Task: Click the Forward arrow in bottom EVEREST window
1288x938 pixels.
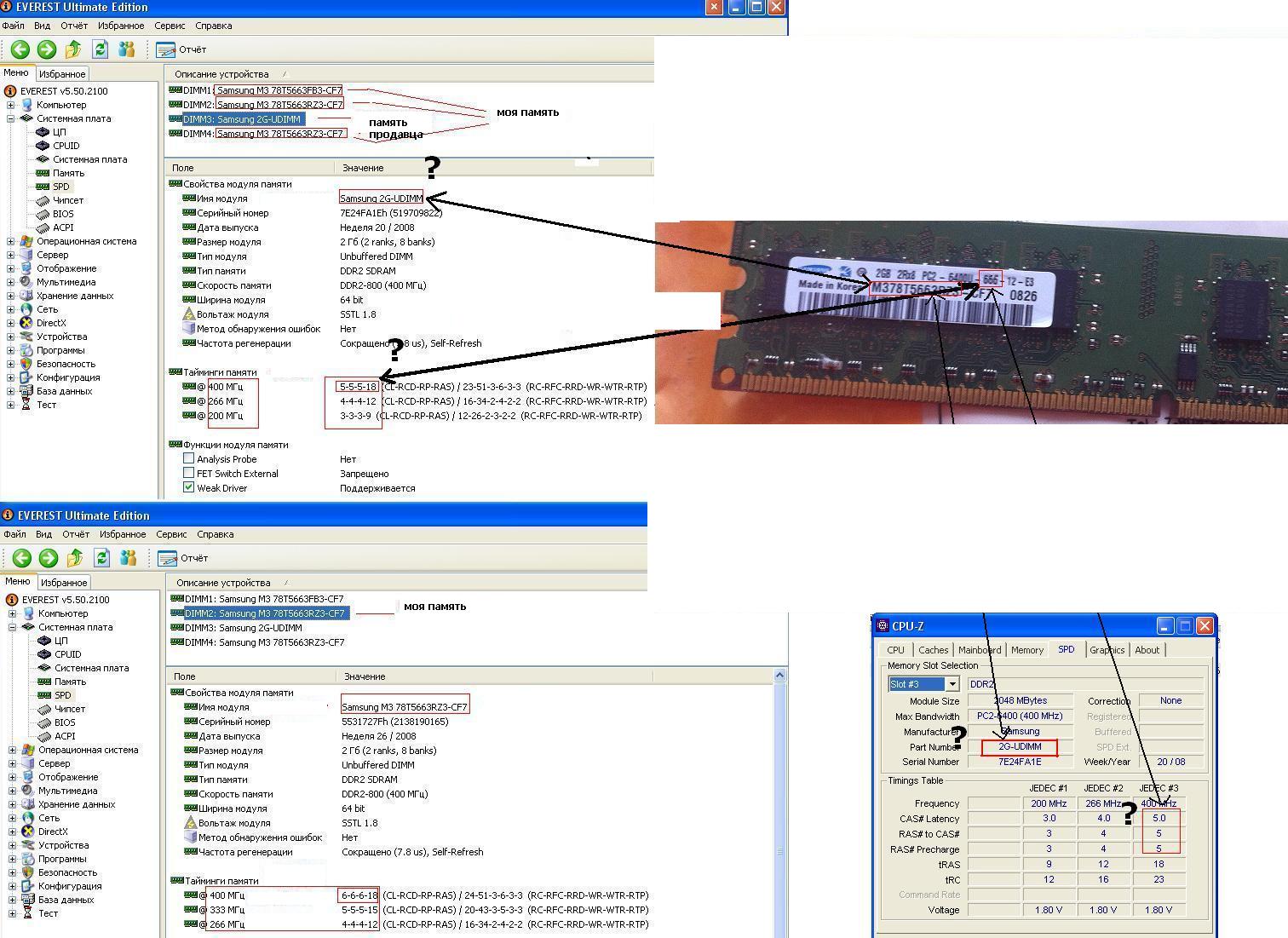Action: point(49,558)
